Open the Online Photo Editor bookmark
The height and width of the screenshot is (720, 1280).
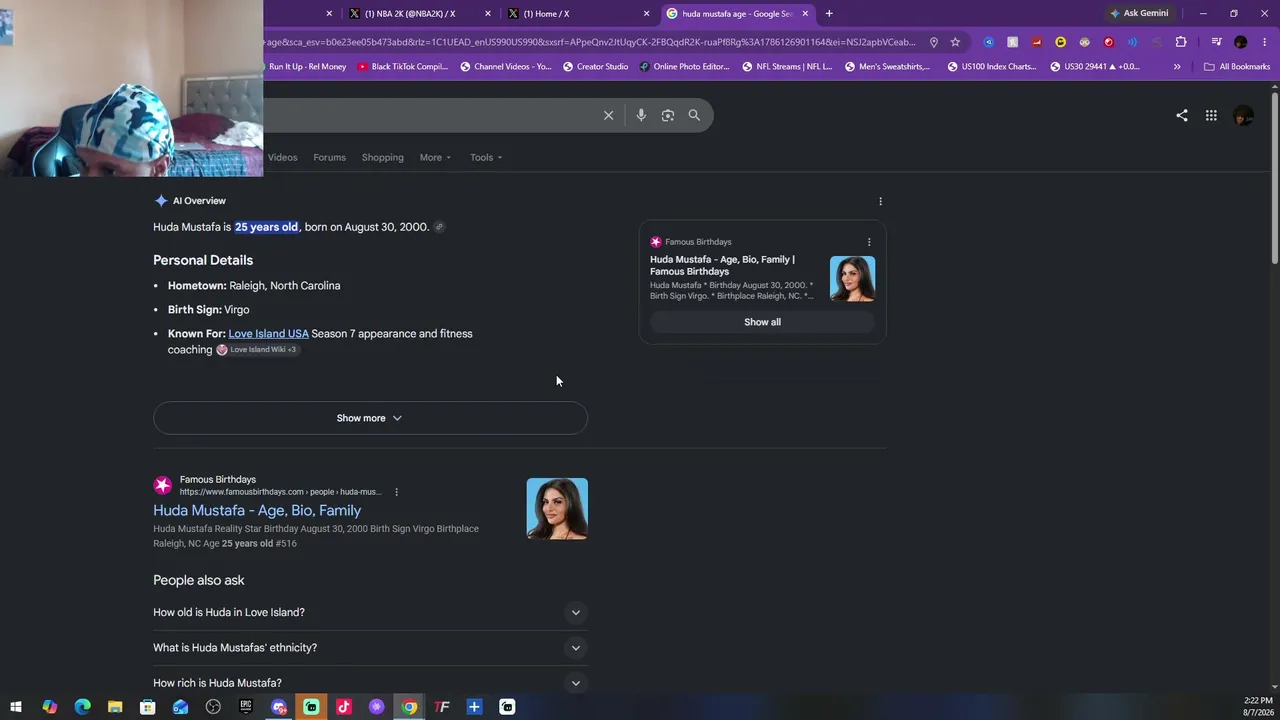pyautogui.click(x=685, y=67)
